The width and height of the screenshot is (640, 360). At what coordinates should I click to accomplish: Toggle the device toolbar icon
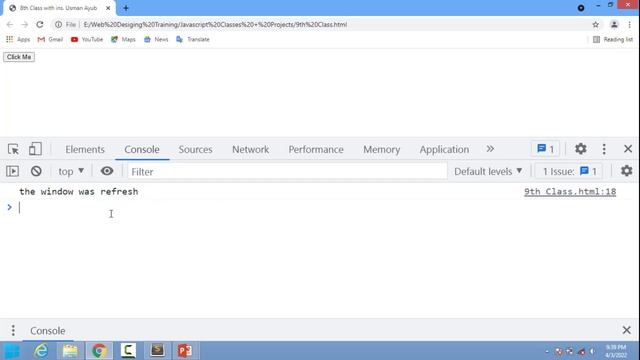tap(35, 149)
